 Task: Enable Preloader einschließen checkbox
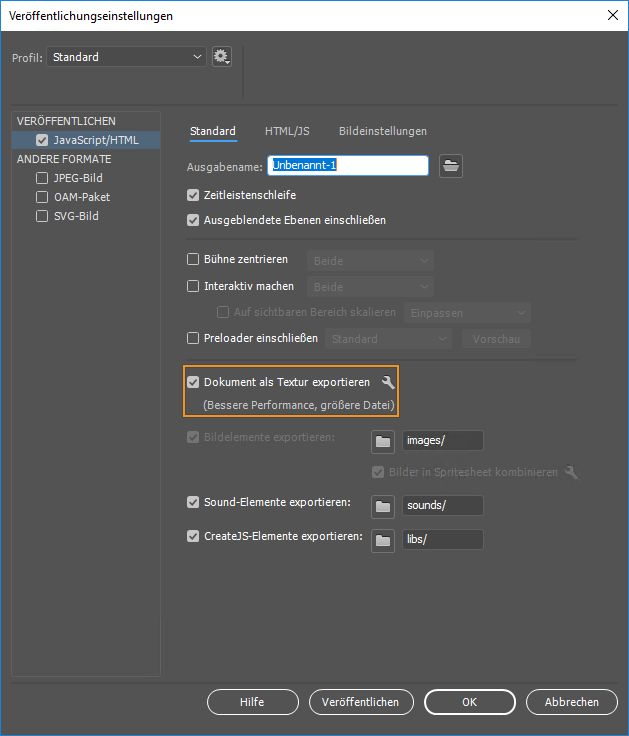click(x=193, y=338)
